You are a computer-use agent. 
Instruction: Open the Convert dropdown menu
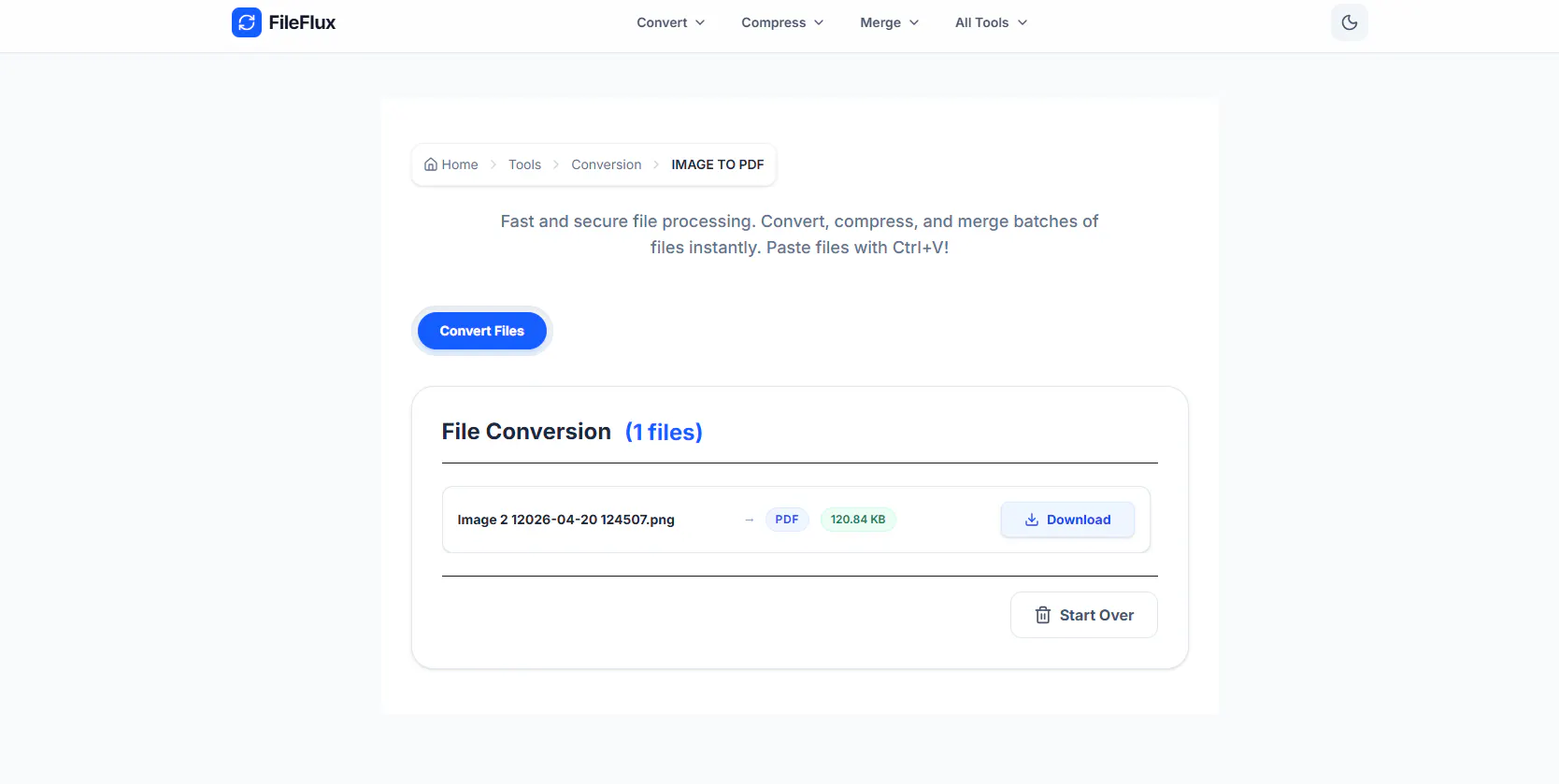pyautogui.click(x=671, y=22)
